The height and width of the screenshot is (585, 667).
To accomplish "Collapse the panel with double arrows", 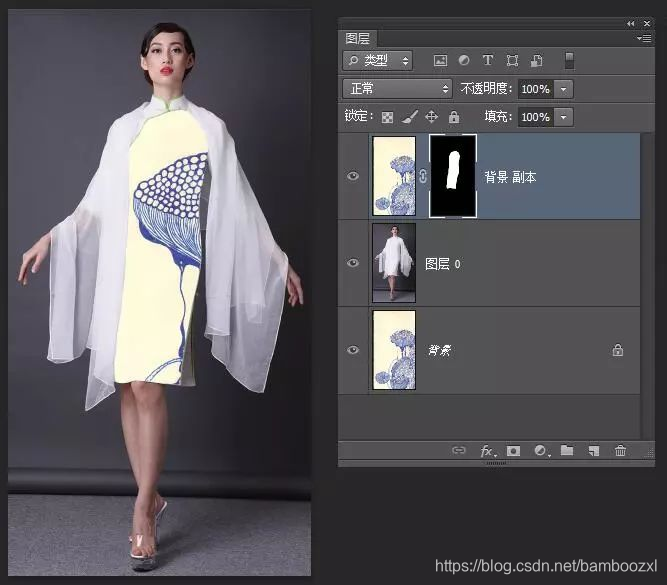I will tap(630, 23).
